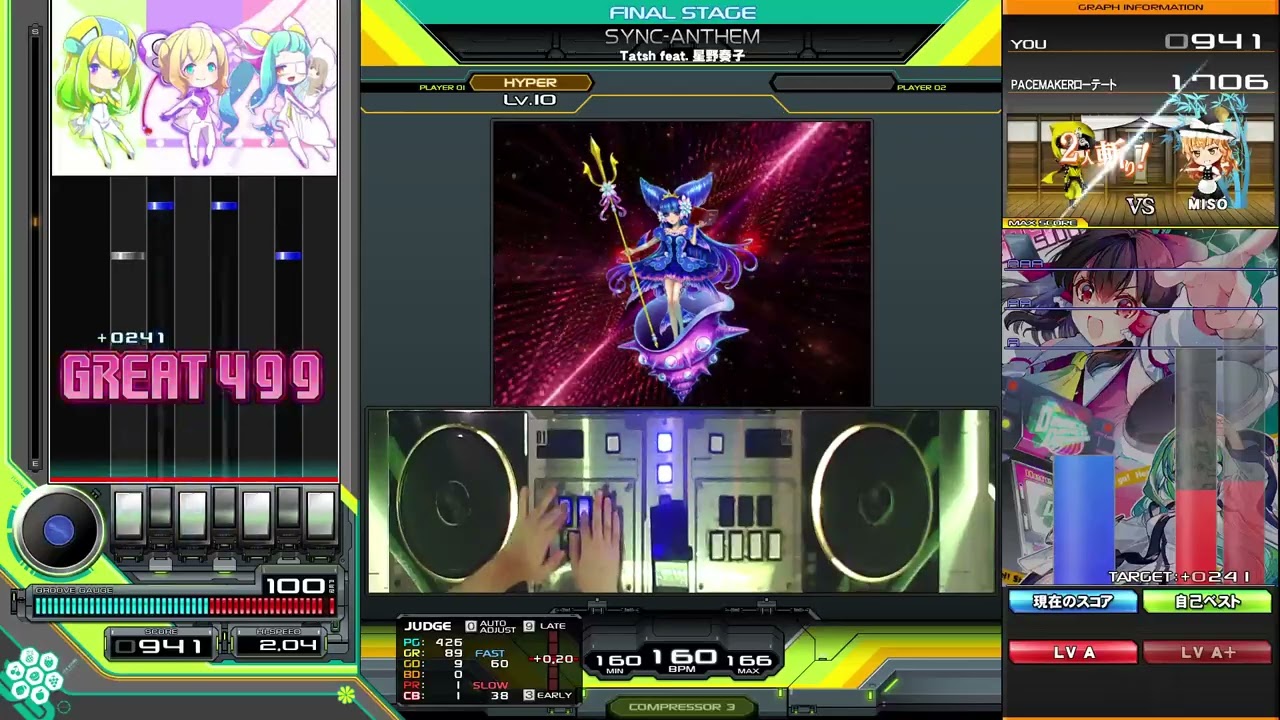Select the 自己ベスト tab

[x=1207, y=602]
